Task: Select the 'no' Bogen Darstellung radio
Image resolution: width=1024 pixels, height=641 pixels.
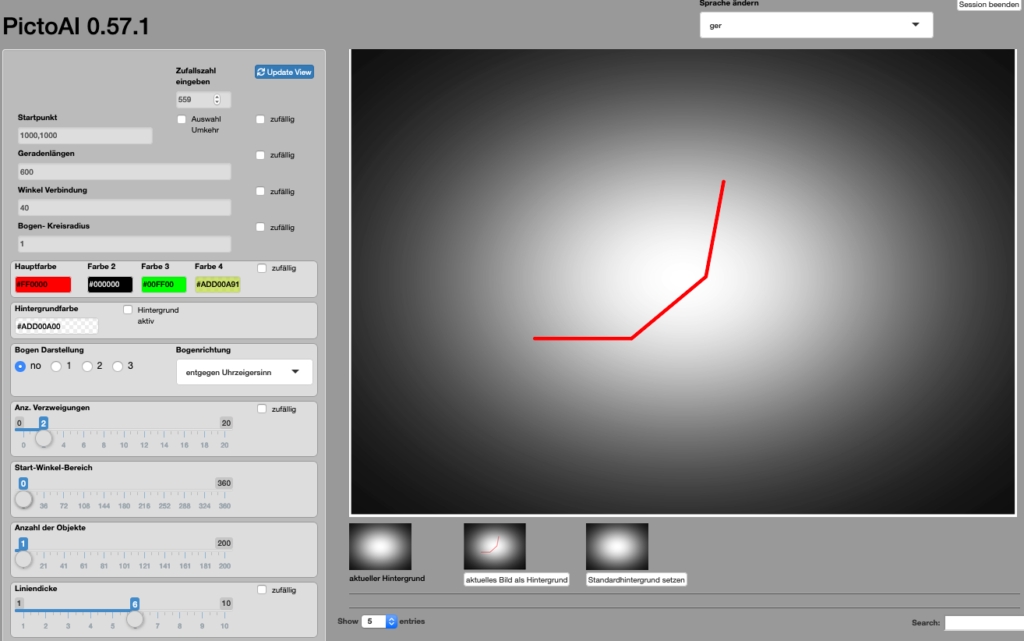Action: pyautogui.click(x=21, y=366)
